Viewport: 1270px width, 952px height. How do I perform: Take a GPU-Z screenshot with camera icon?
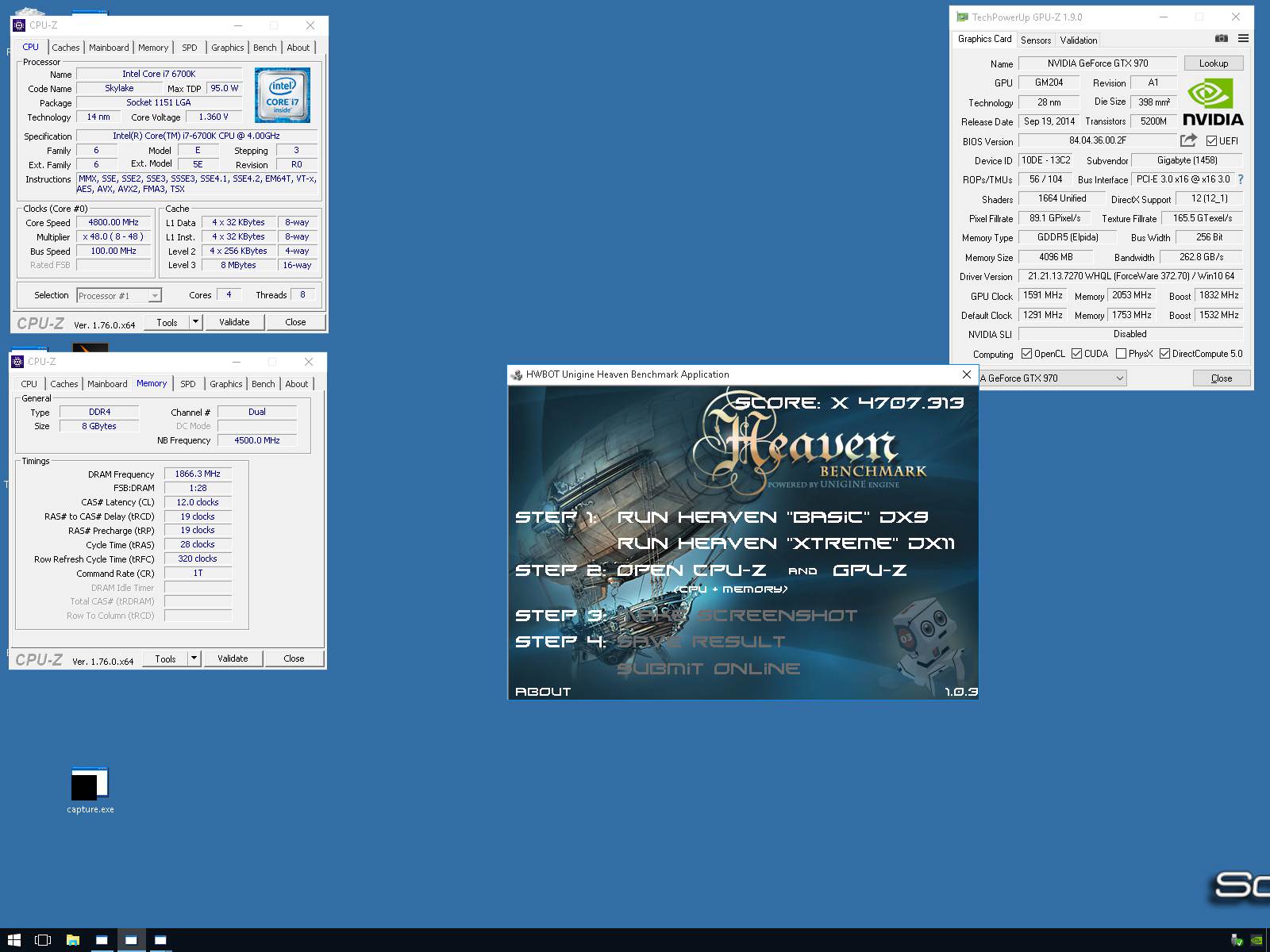coord(1222,39)
